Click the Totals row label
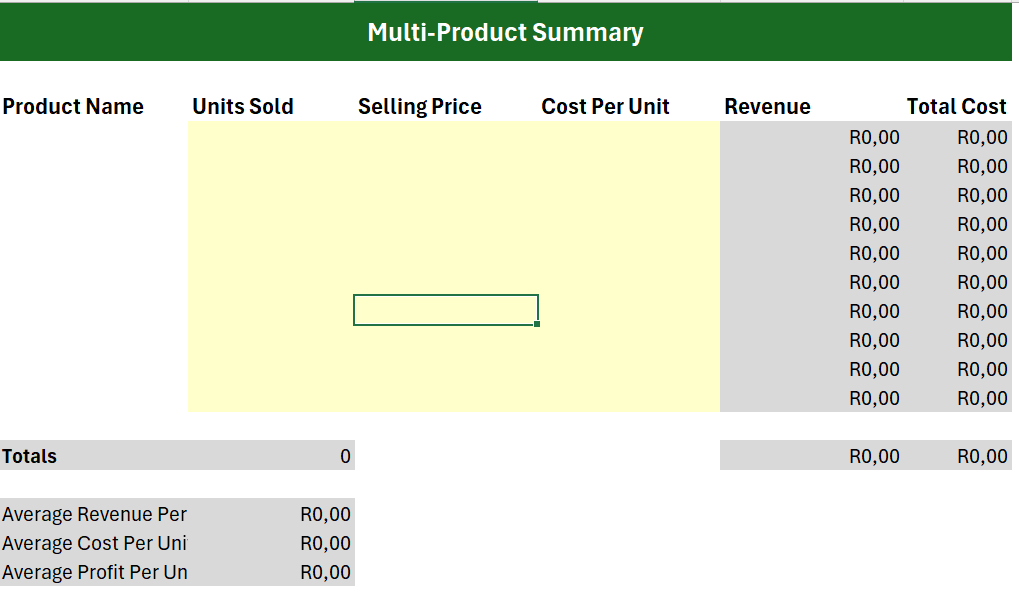This screenshot has width=1019, height=600. [x=29, y=456]
